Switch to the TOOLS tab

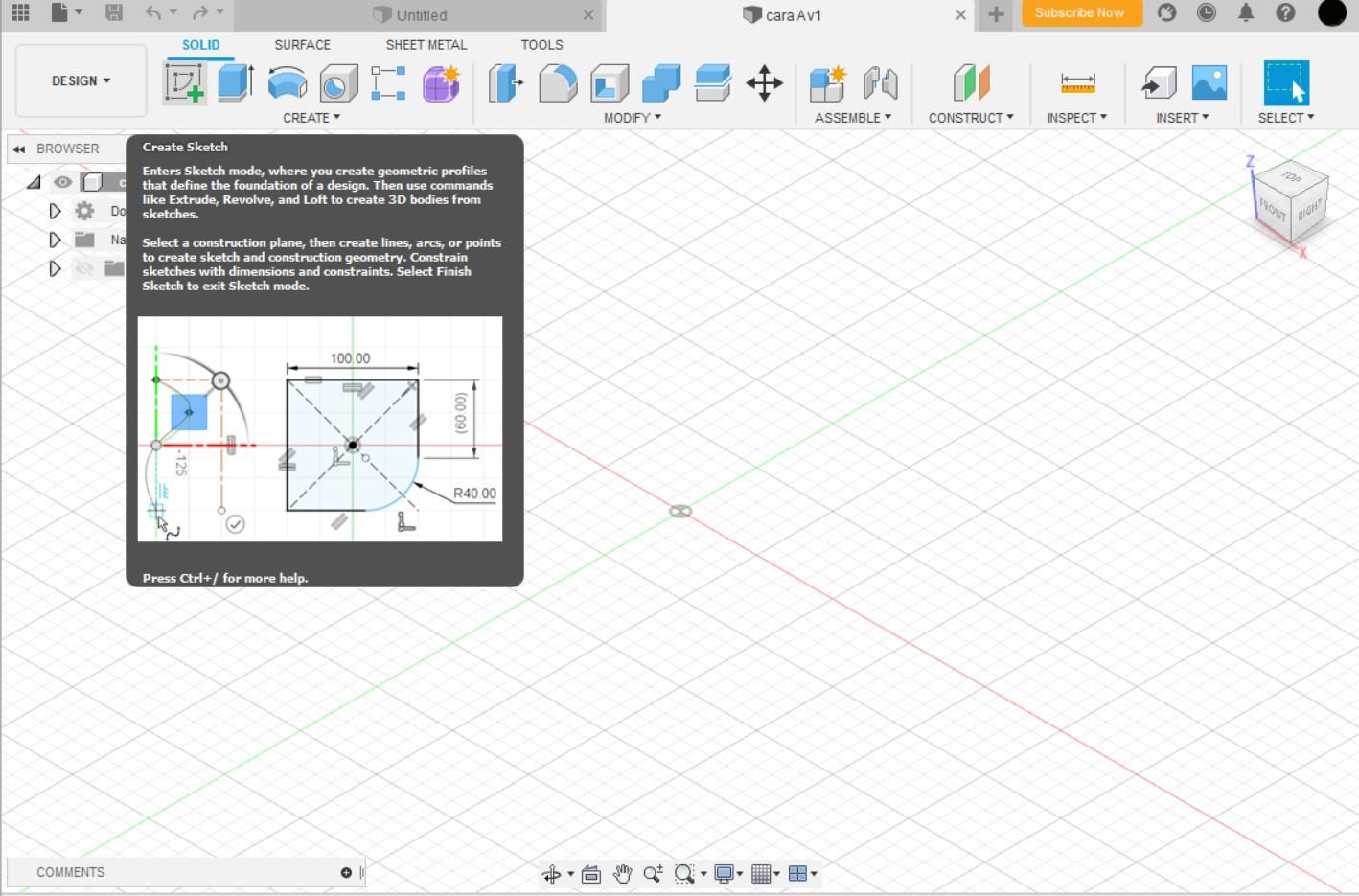coord(541,45)
